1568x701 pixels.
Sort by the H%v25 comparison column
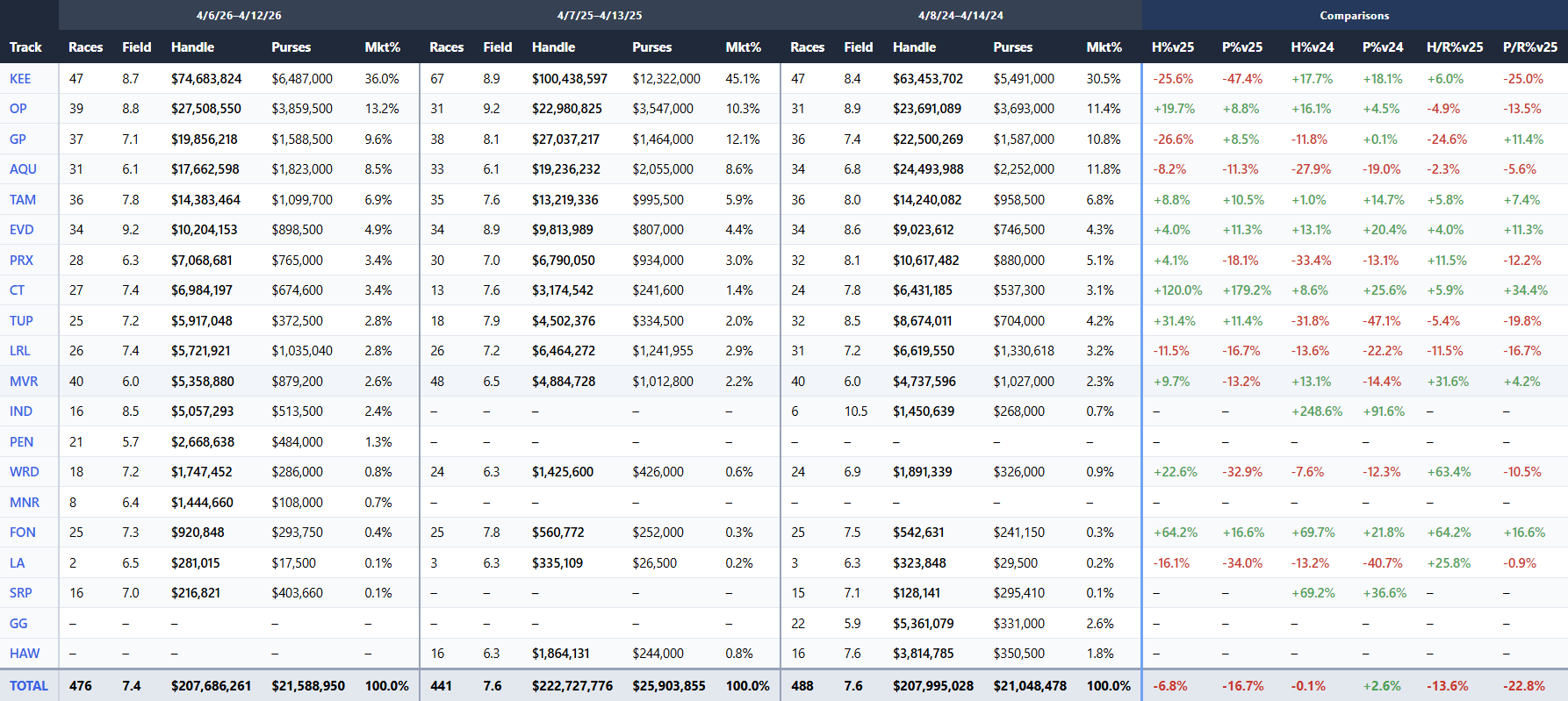pos(1172,47)
